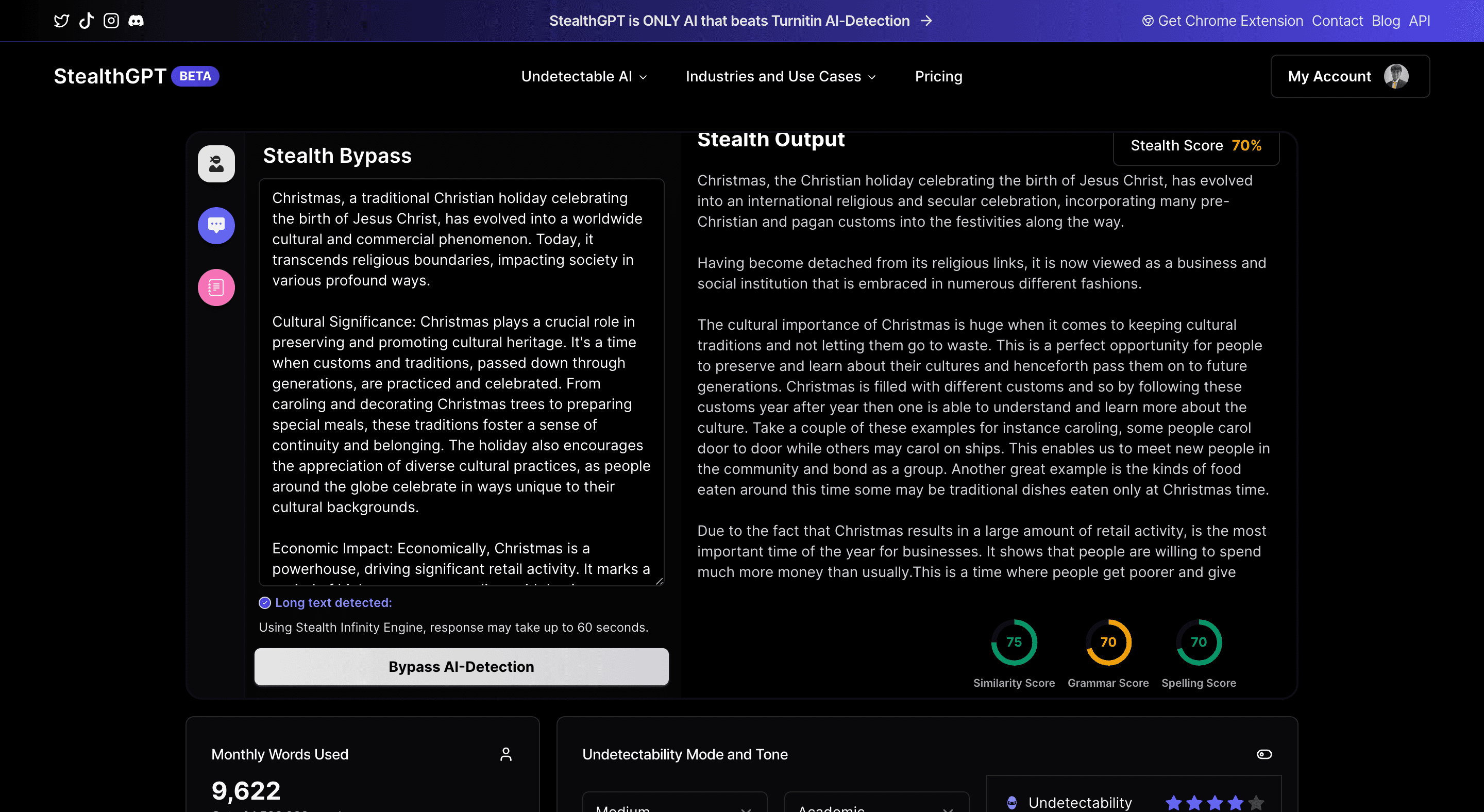
Task: Open the Twitter social link icon
Action: pyautogui.click(x=61, y=21)
